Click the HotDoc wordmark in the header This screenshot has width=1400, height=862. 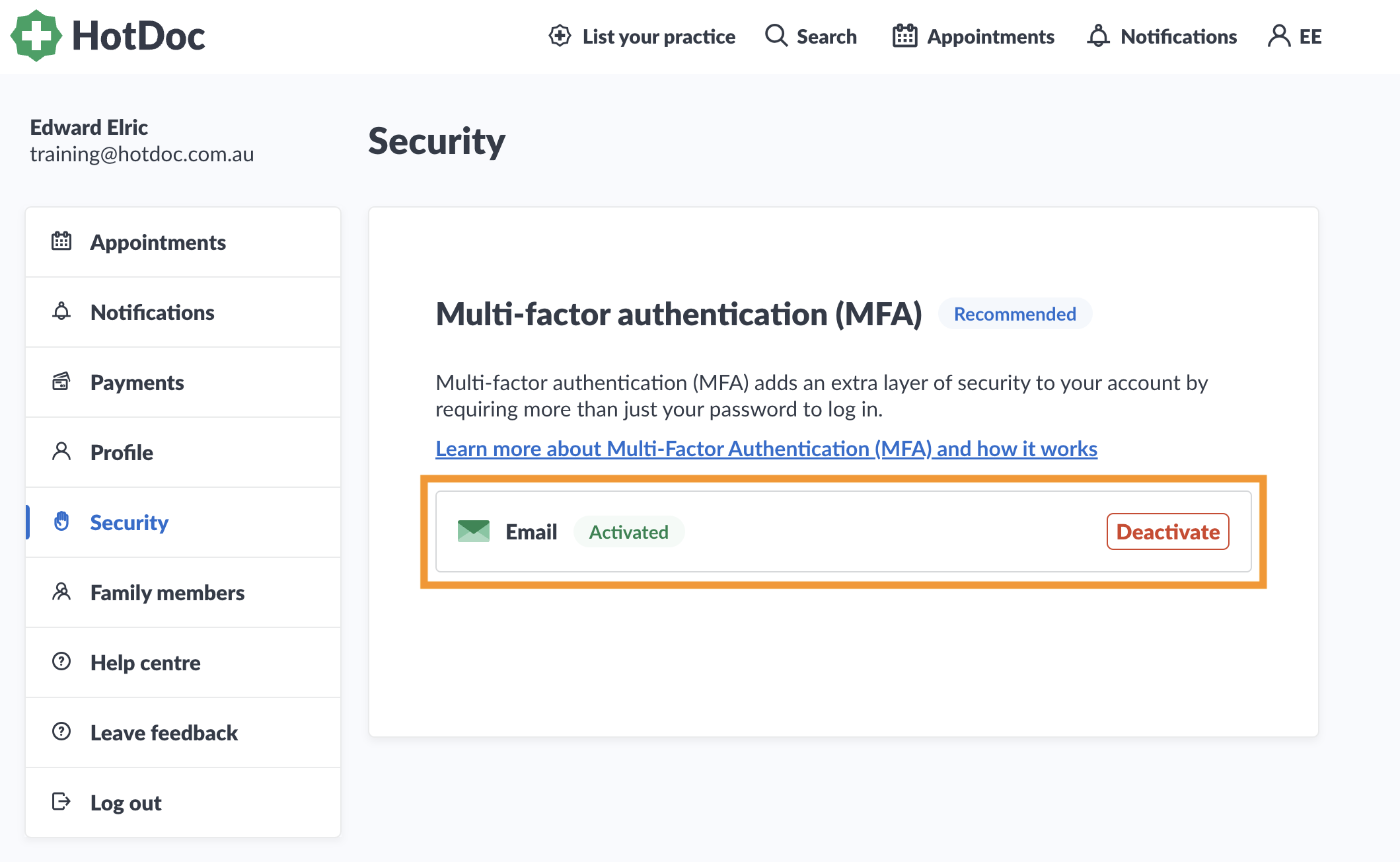(138, 36)
